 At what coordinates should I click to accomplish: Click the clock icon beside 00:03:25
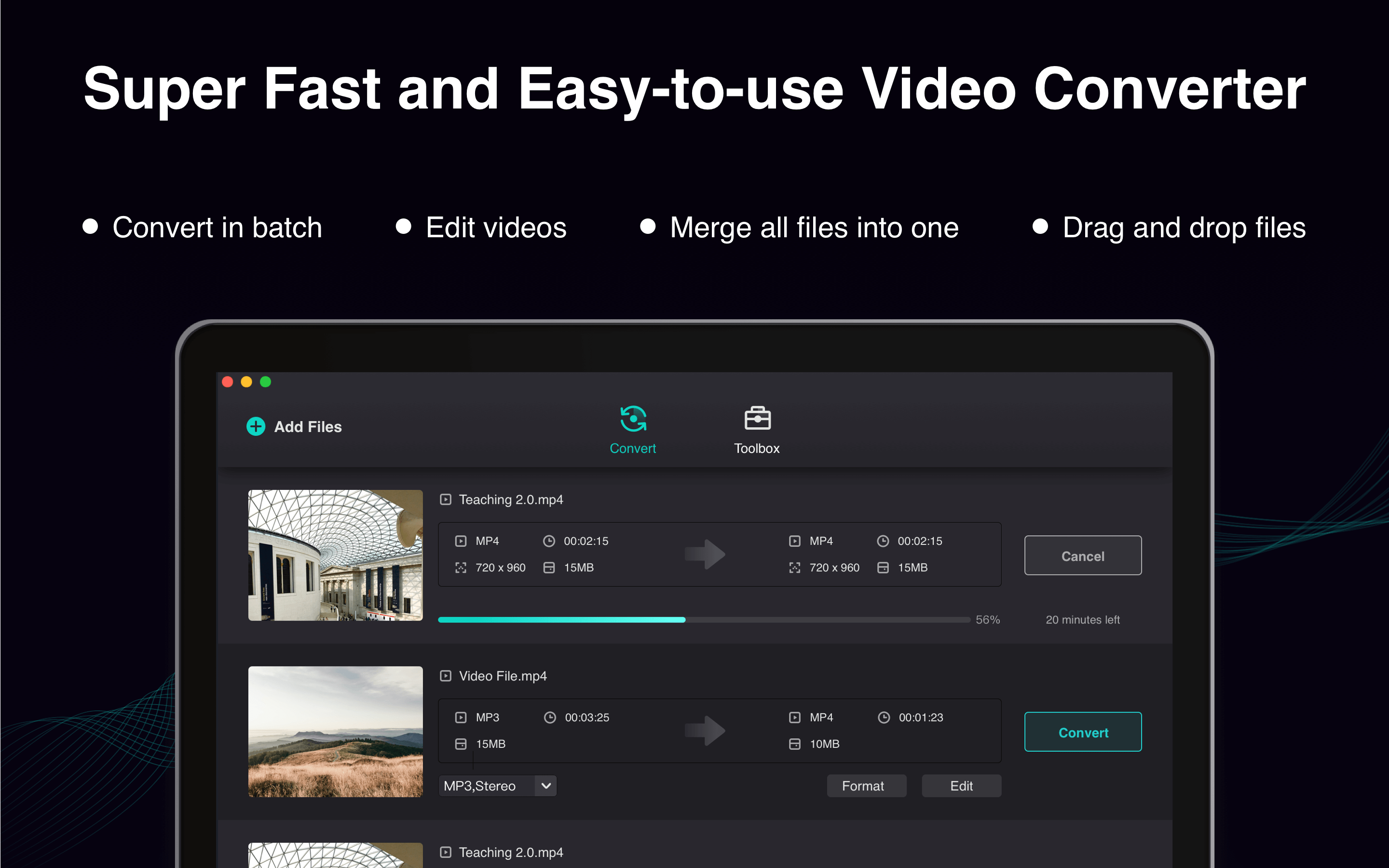[550, 717]
